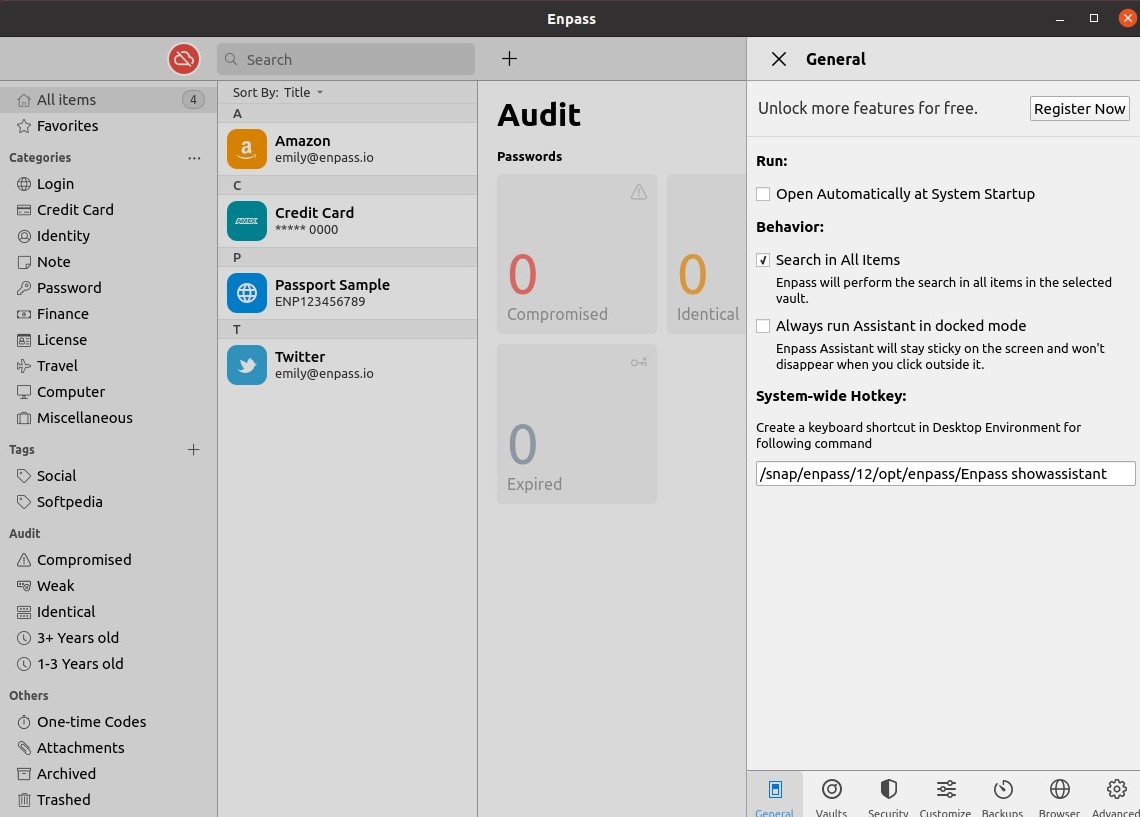This screenshot has width=1140, height=817.
Task: Click the Expired passwords audit card
Action: (x=577, y=424)
